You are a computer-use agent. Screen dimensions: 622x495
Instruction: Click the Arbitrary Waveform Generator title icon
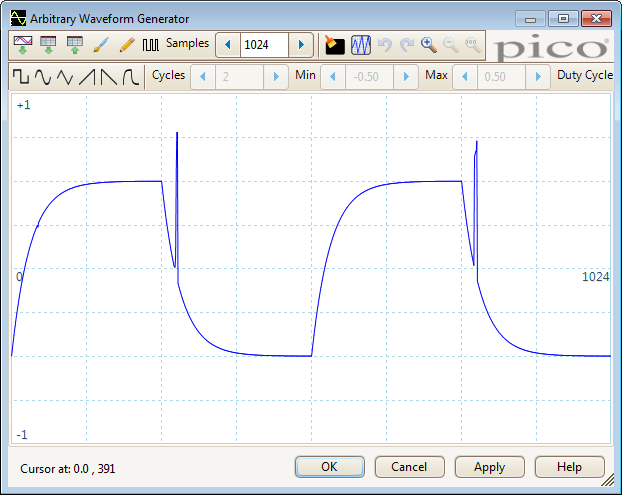[18, 18]
